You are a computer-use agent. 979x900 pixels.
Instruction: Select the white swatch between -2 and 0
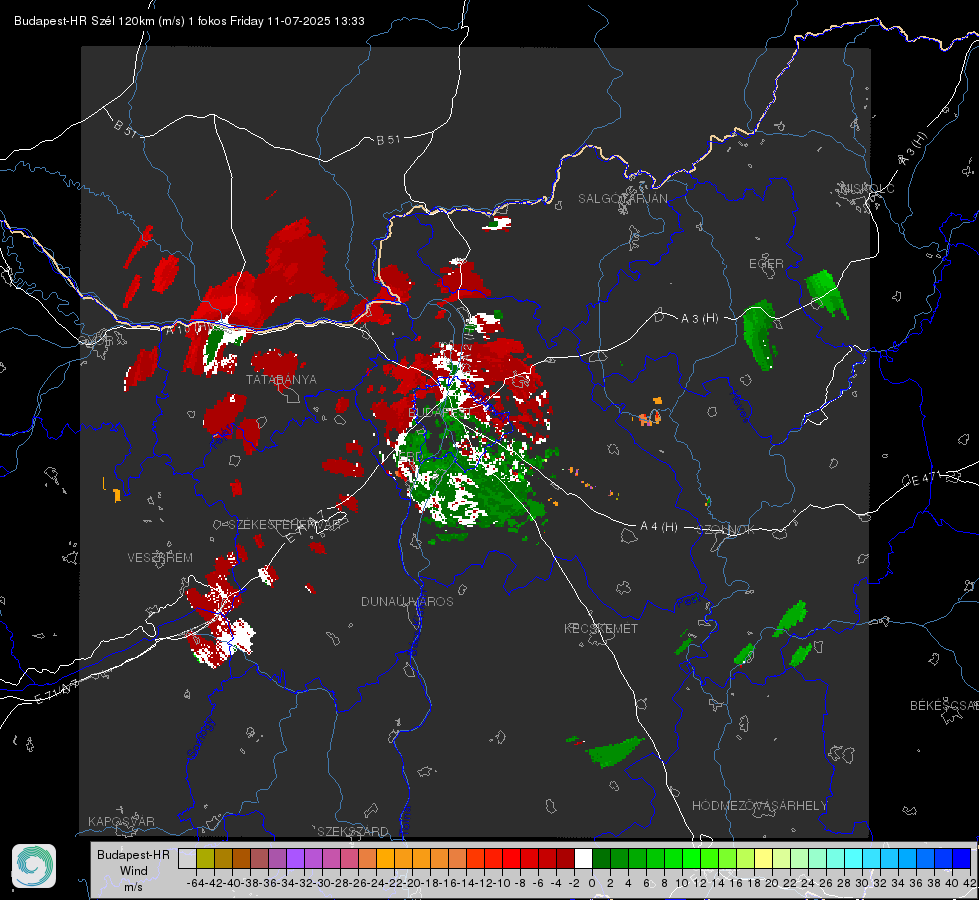pyautogui.click(x=583, y=859)
